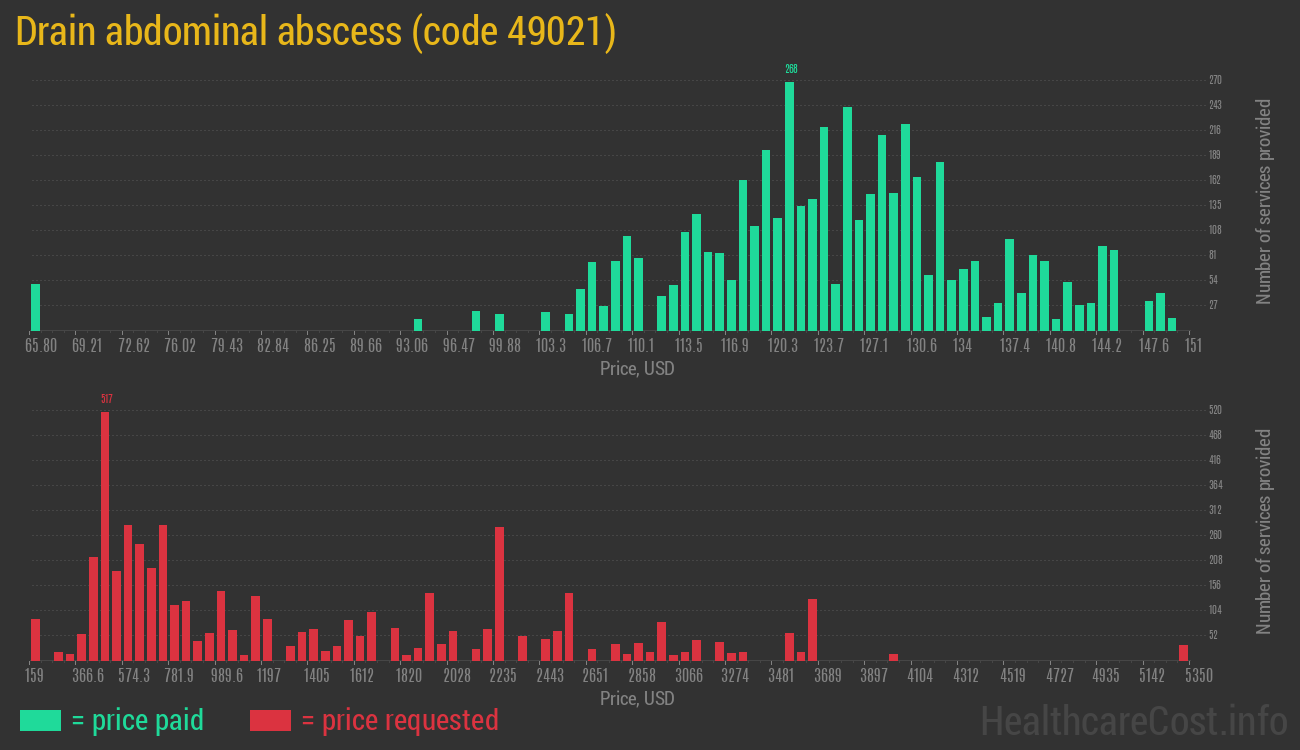
Task: Click 'Price, USD' label under green chart
Action: tap(637, 369)
